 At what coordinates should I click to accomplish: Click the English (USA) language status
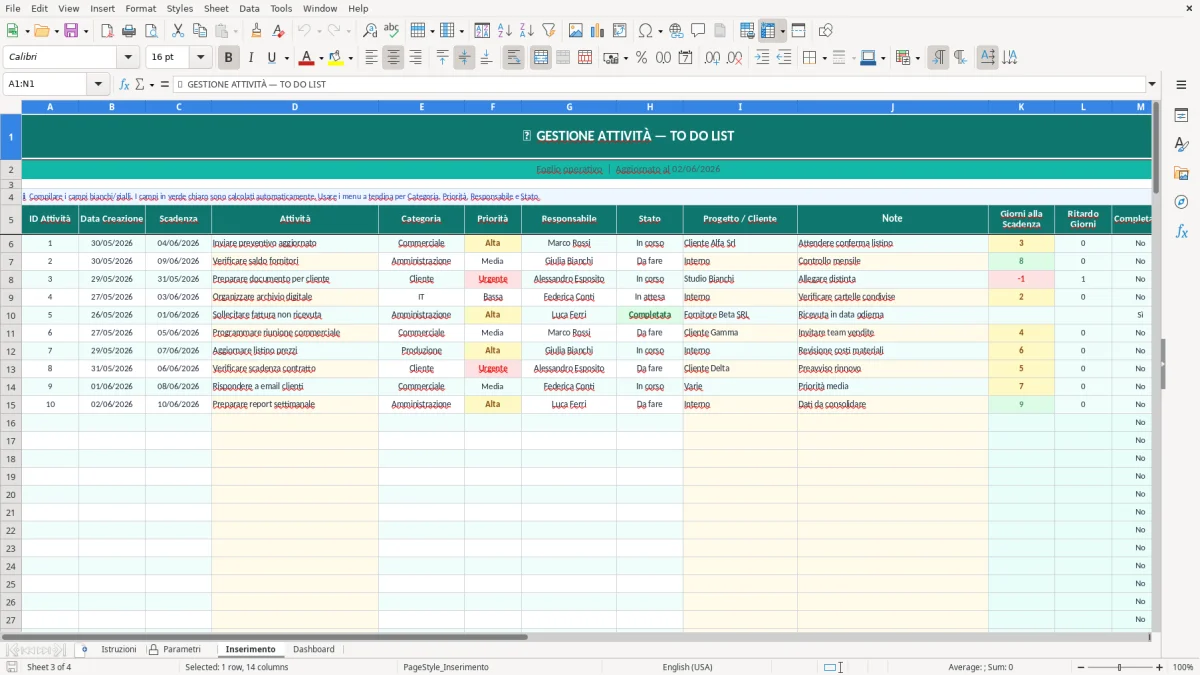coord(687,667)
